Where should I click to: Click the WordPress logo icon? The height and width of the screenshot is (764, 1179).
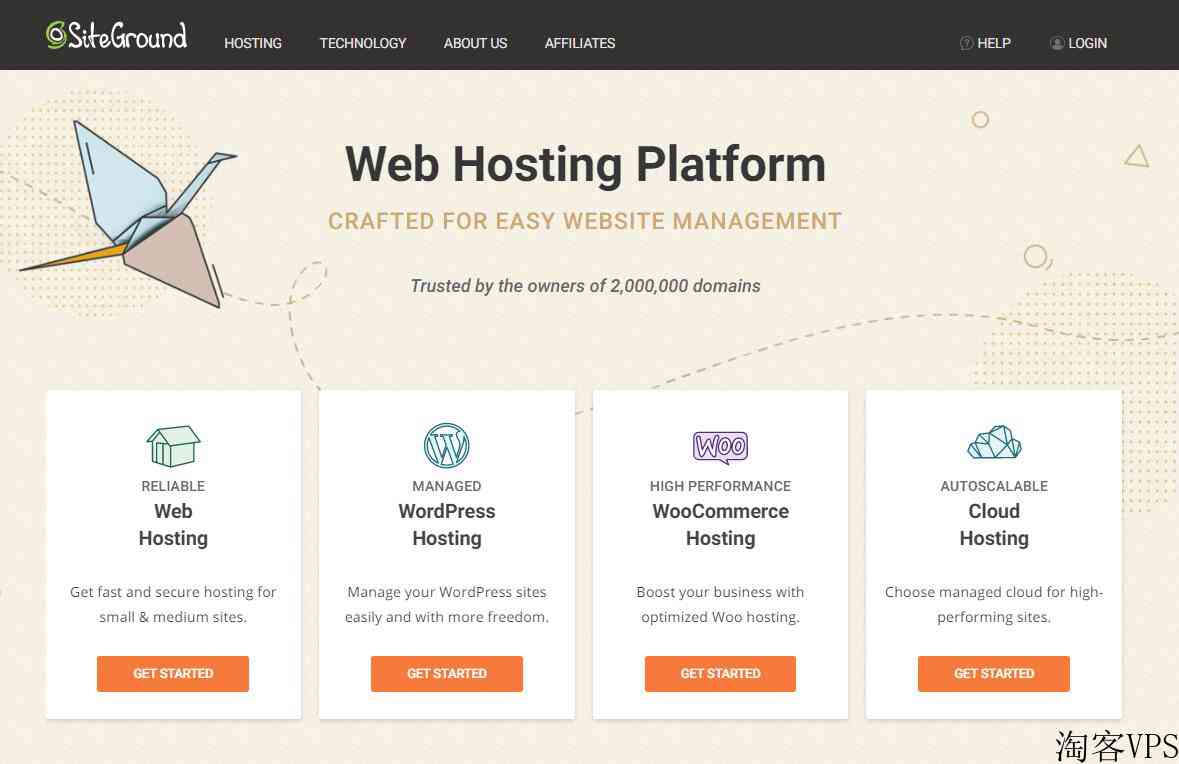(x=447, y=445)
